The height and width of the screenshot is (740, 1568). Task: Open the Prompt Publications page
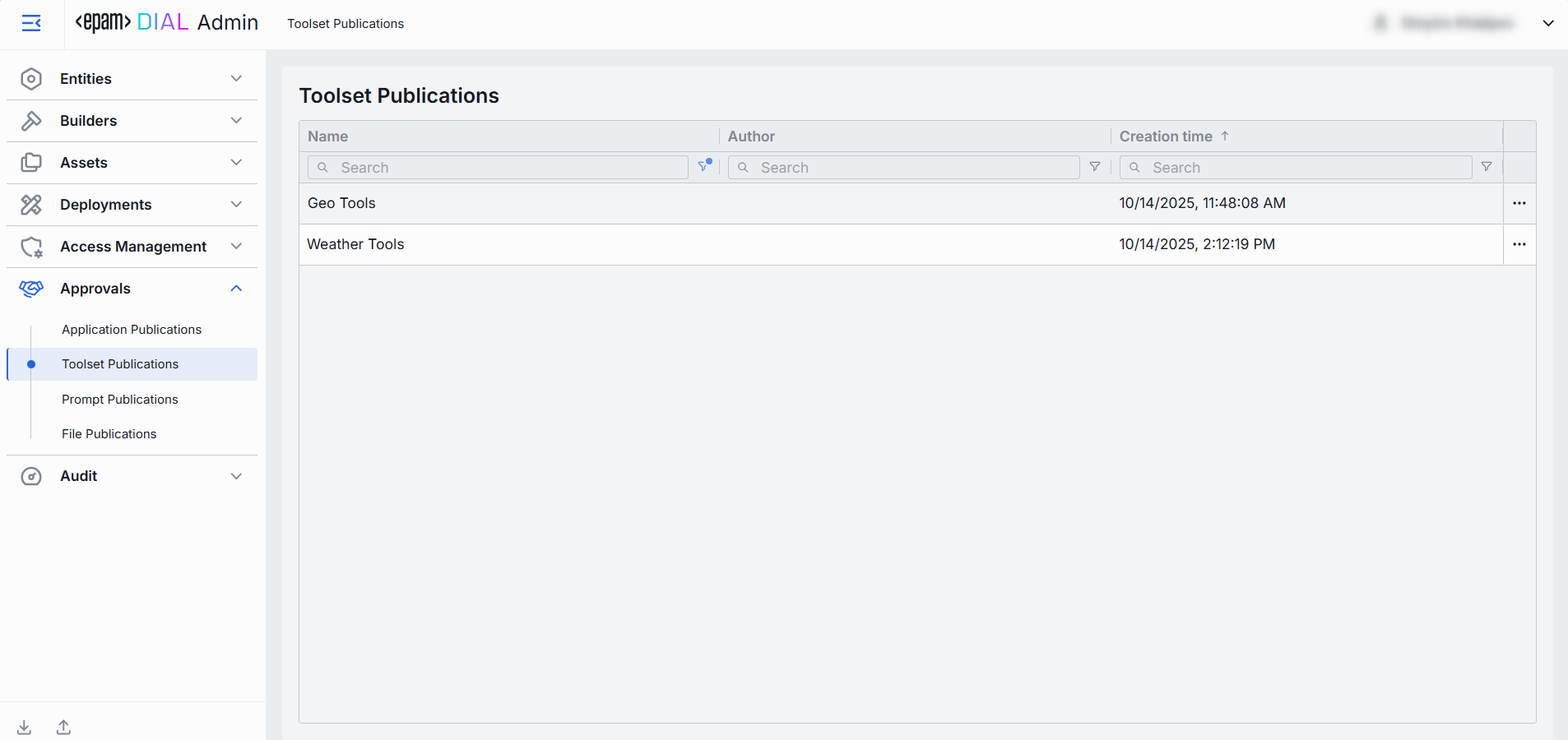120,400
